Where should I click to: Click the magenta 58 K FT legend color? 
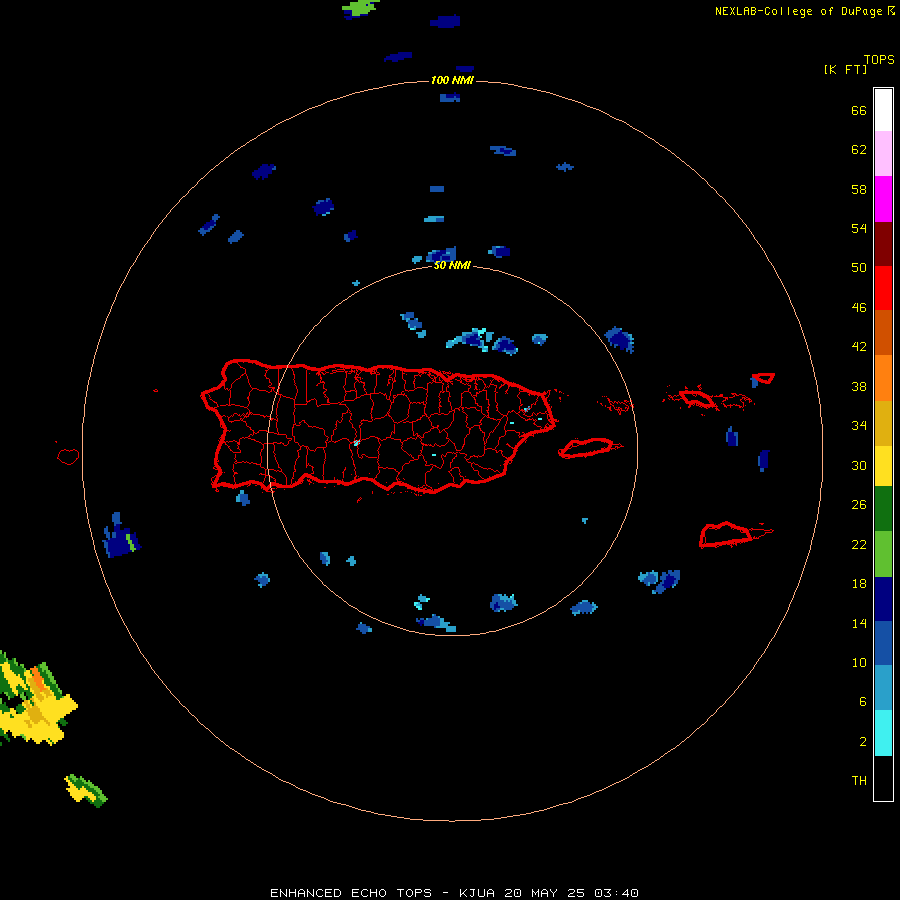(x=883, y=199)
